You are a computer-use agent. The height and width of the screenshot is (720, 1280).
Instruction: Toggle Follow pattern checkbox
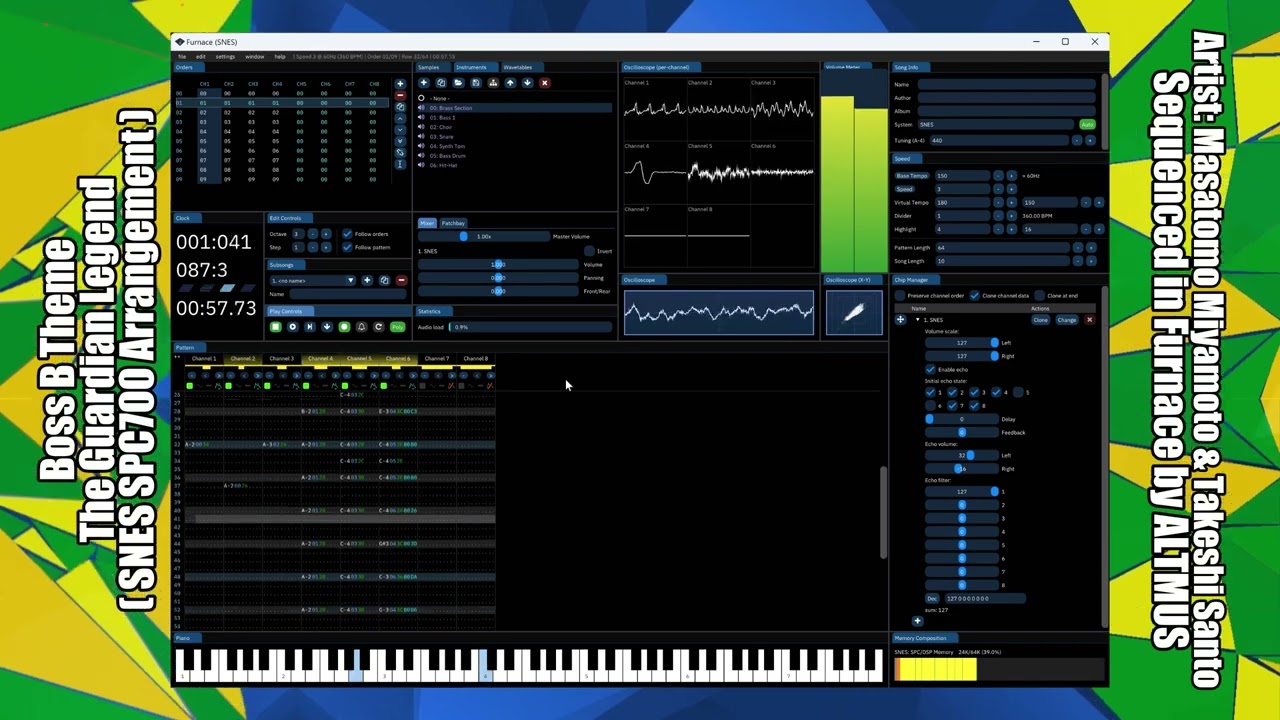[x=347, y=247]
